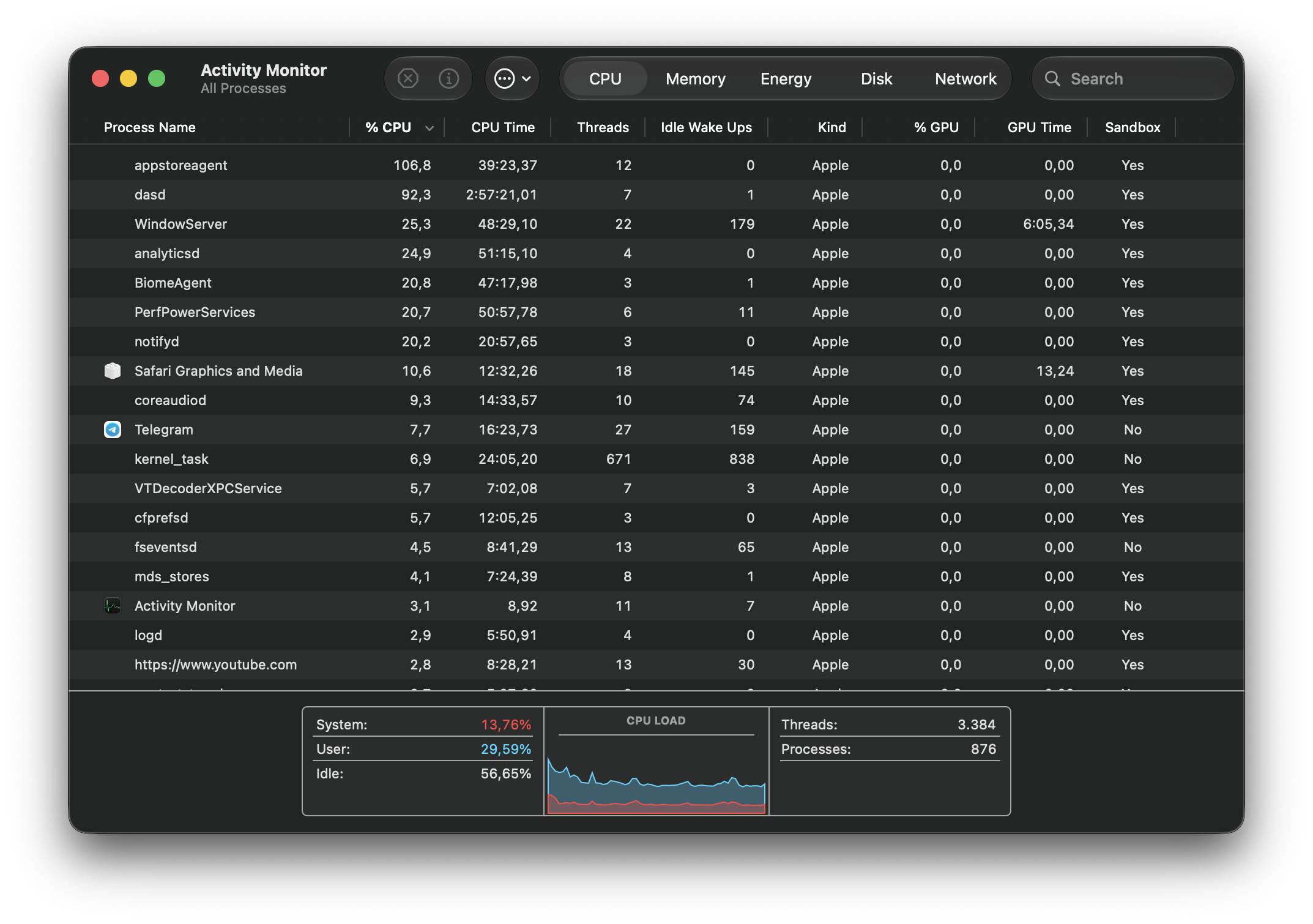
Task: Select the PerfPowerServices process row
Action: (x=656, y=312)
